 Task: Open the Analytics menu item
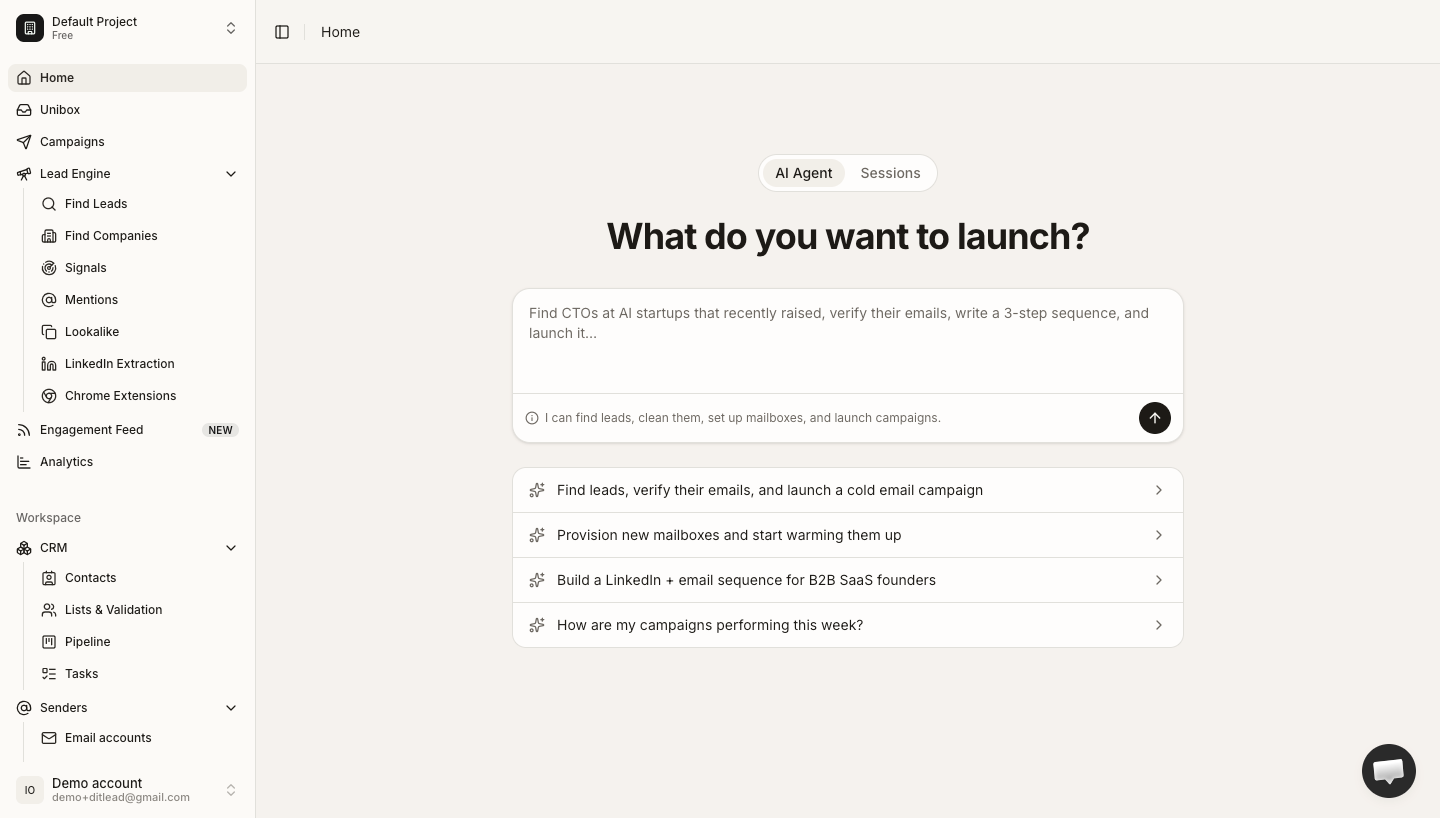[x=127, y=462]
